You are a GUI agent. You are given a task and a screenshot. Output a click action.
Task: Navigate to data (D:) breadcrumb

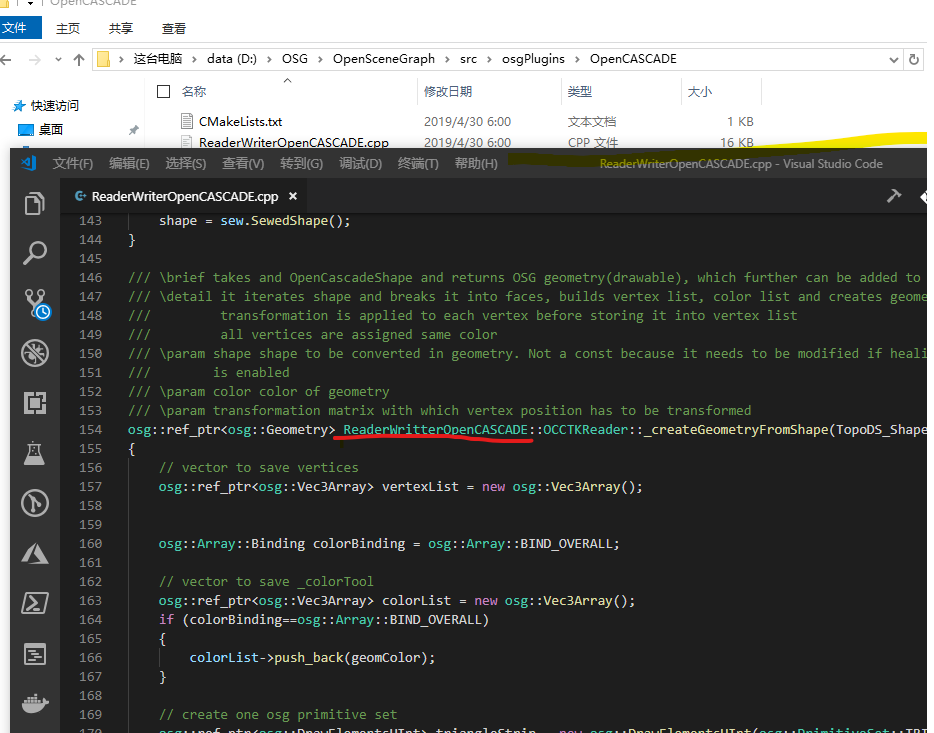[x=232, y=59]
